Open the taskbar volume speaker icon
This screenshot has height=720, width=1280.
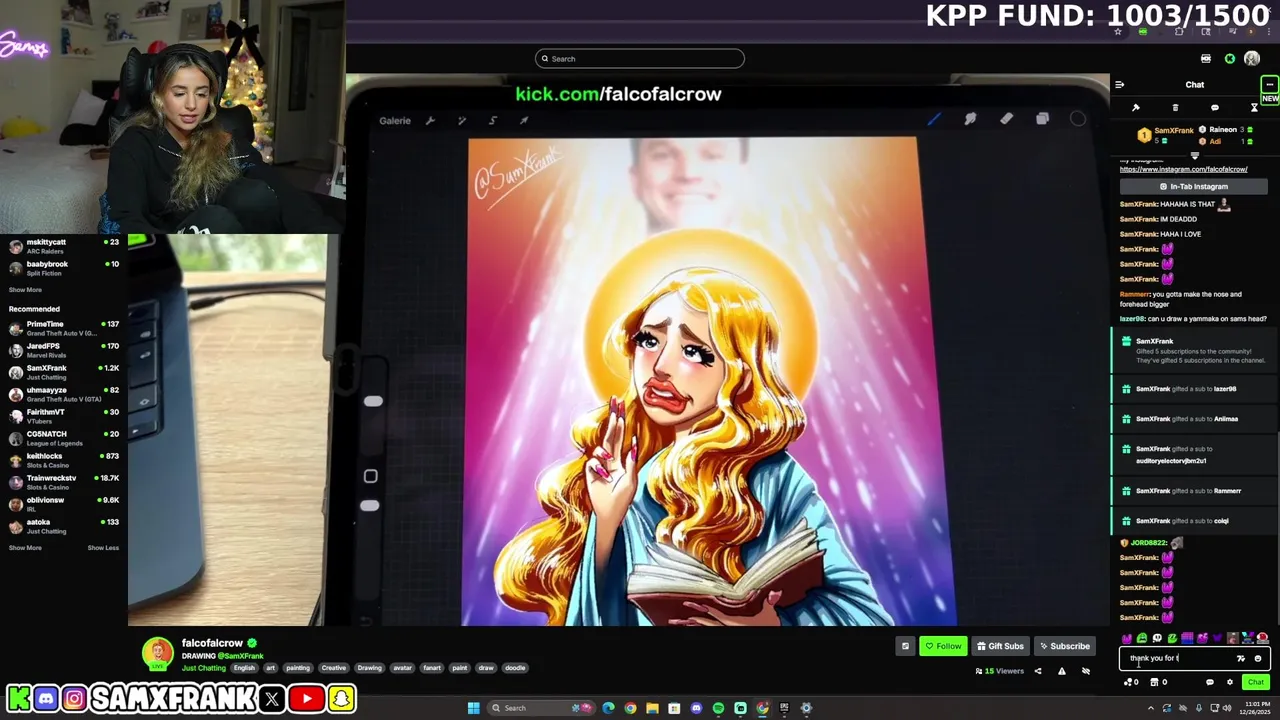(1227, 708)
